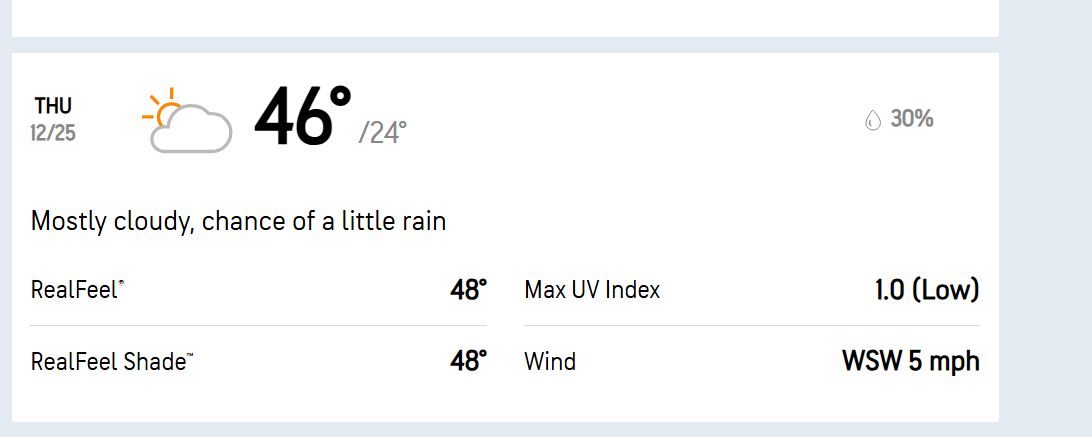Open the 'Mostly cloudy, chance of a little rain' description

[238, 221]
